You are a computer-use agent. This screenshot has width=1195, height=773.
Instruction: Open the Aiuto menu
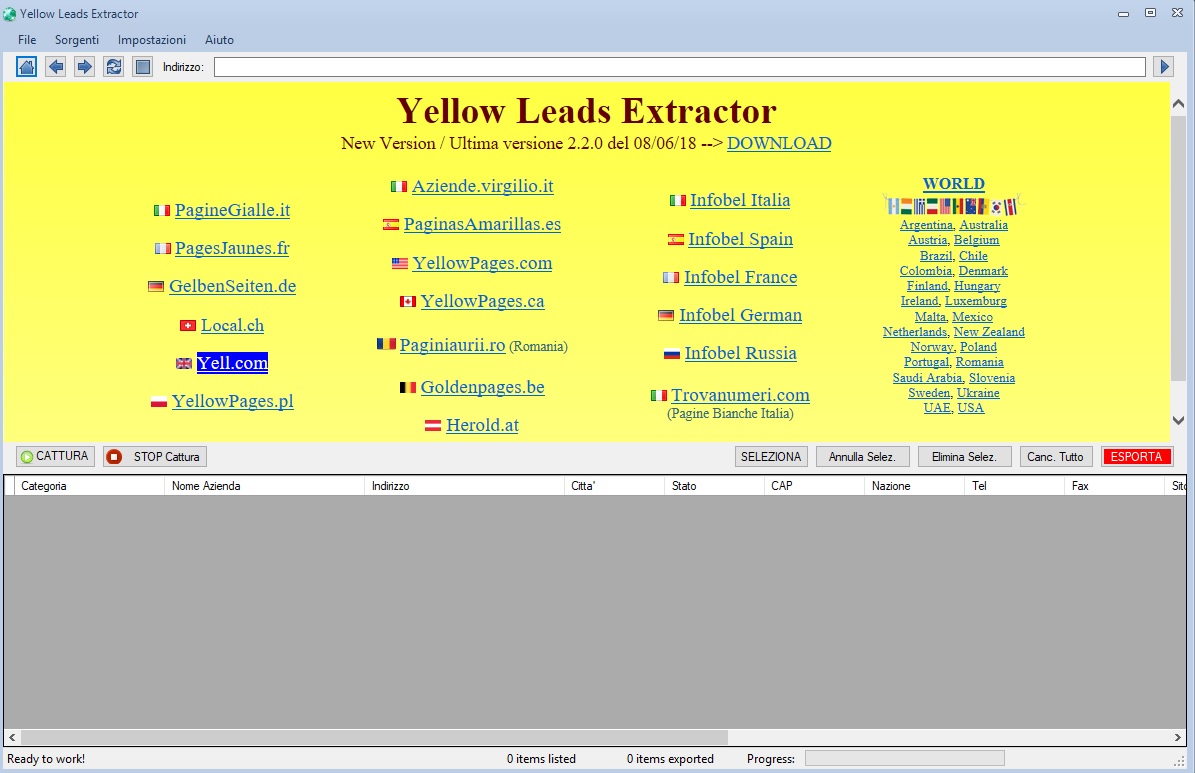(219, 40)
